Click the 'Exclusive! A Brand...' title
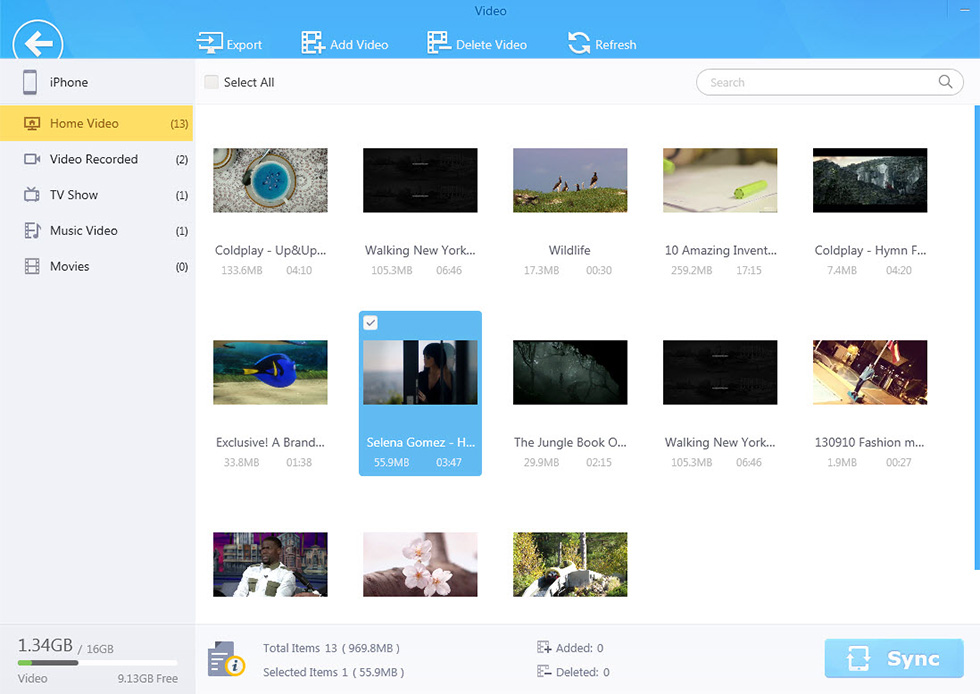 pos(270,442)
